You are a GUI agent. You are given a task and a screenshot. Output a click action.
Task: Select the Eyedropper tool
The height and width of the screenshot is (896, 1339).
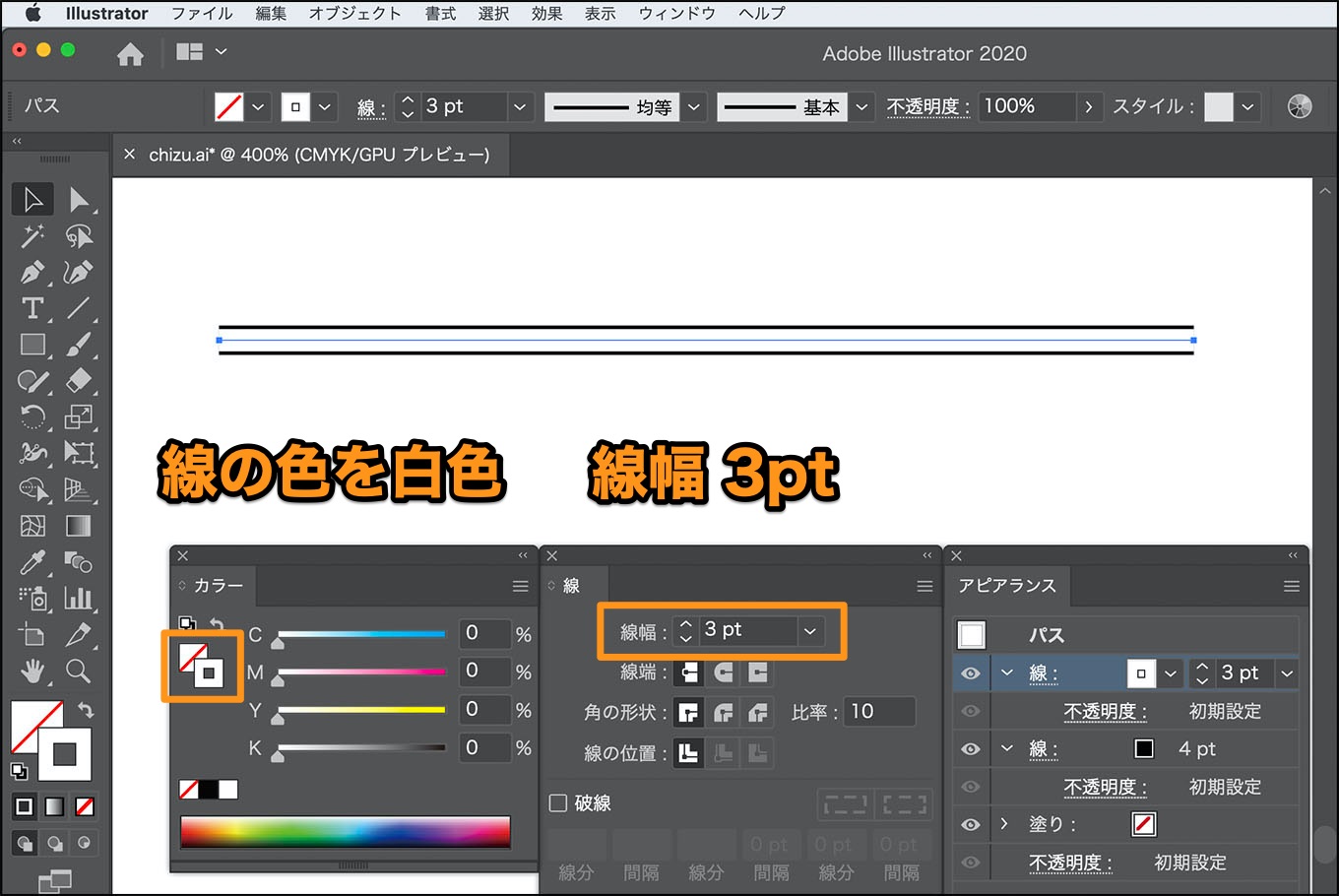click(x=32, y=562)
